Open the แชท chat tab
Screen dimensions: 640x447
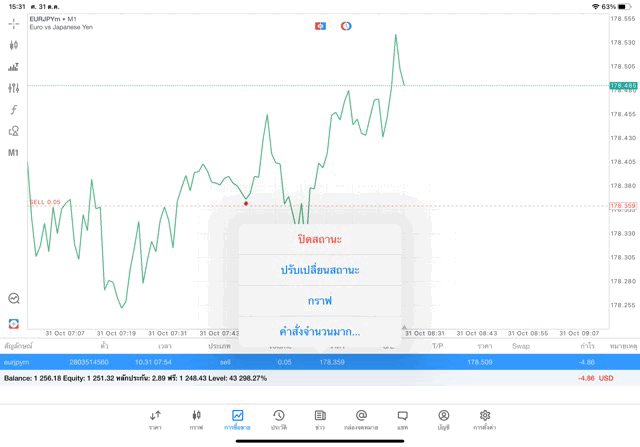pos(402,419)
